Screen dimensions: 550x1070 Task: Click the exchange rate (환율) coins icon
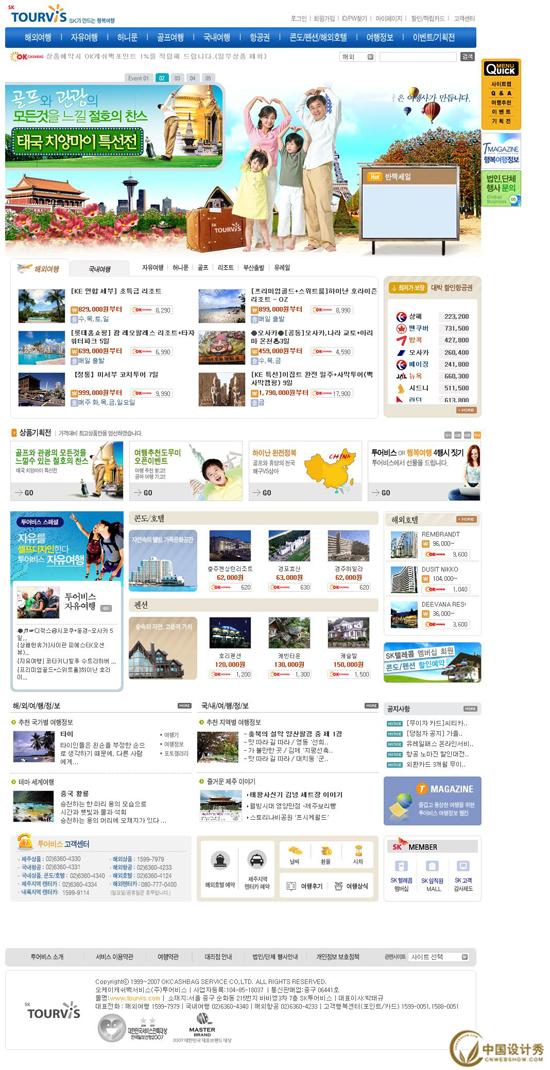(326, 851)
